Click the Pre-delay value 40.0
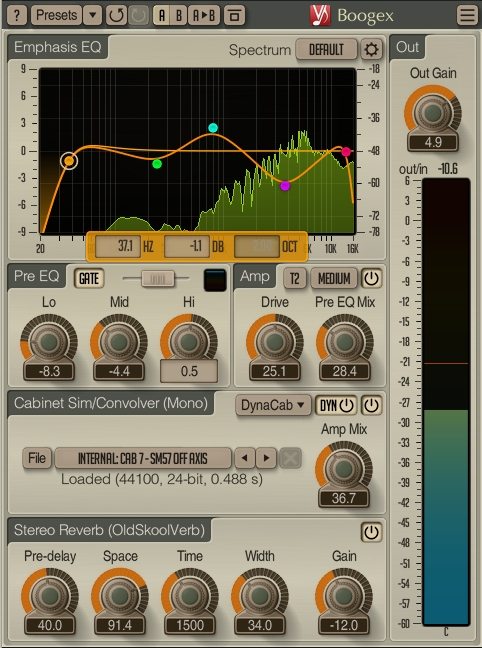 pyautogui.click(x=50, y=625)
